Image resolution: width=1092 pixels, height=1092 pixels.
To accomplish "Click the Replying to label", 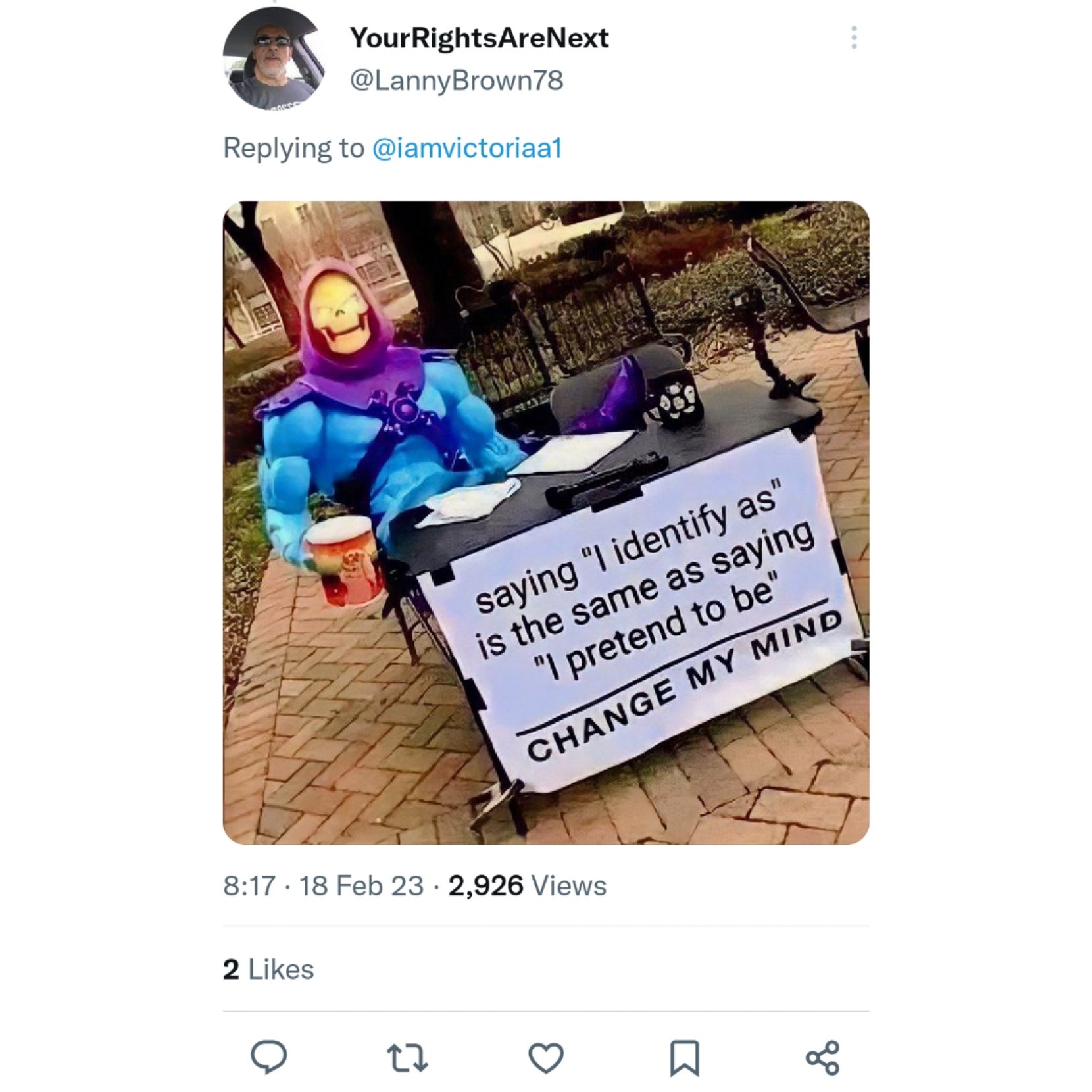I will (293, 148).
